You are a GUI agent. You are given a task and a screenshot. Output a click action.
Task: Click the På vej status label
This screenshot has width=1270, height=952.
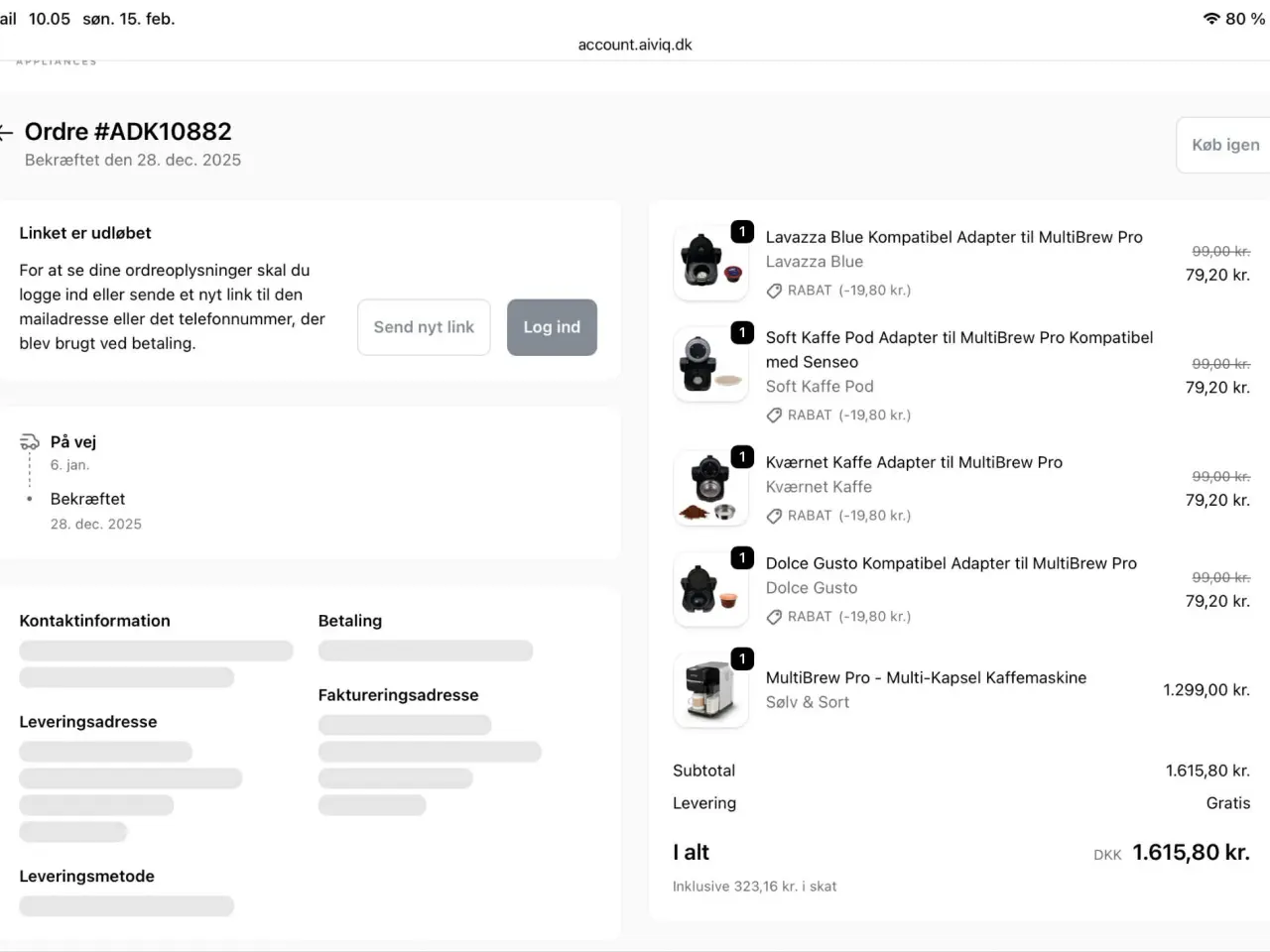click(73, 442)
